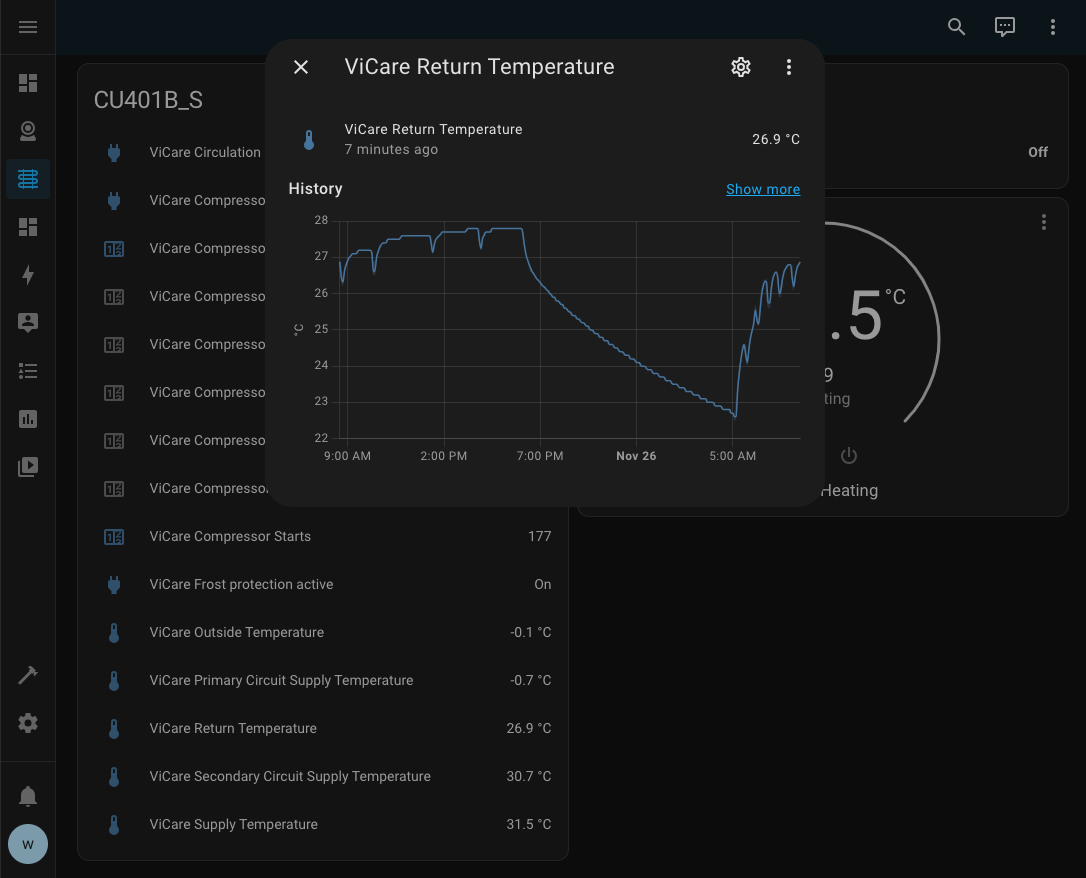
Task: Select the highlighted heating radiator sidebar icon
Action: [28, 179]
